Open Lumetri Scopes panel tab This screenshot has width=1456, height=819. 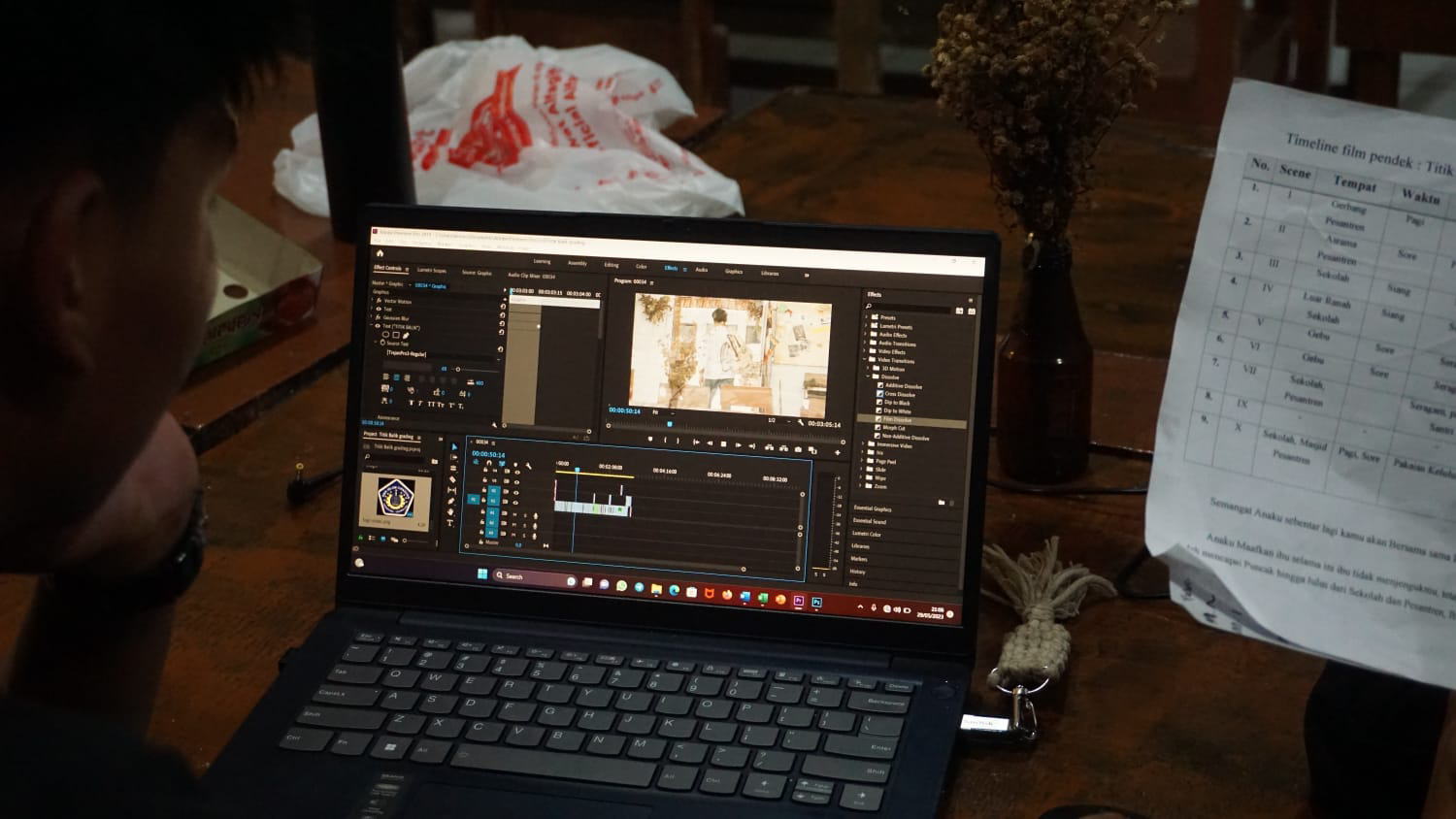pyautogui.click(x=431, y=271)
